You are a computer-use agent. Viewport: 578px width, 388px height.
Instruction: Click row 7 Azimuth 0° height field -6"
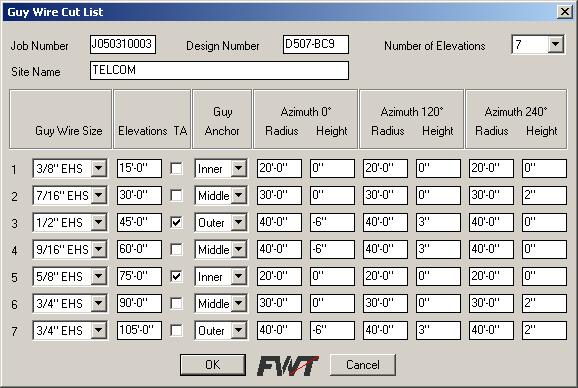(x=332, y=330)
